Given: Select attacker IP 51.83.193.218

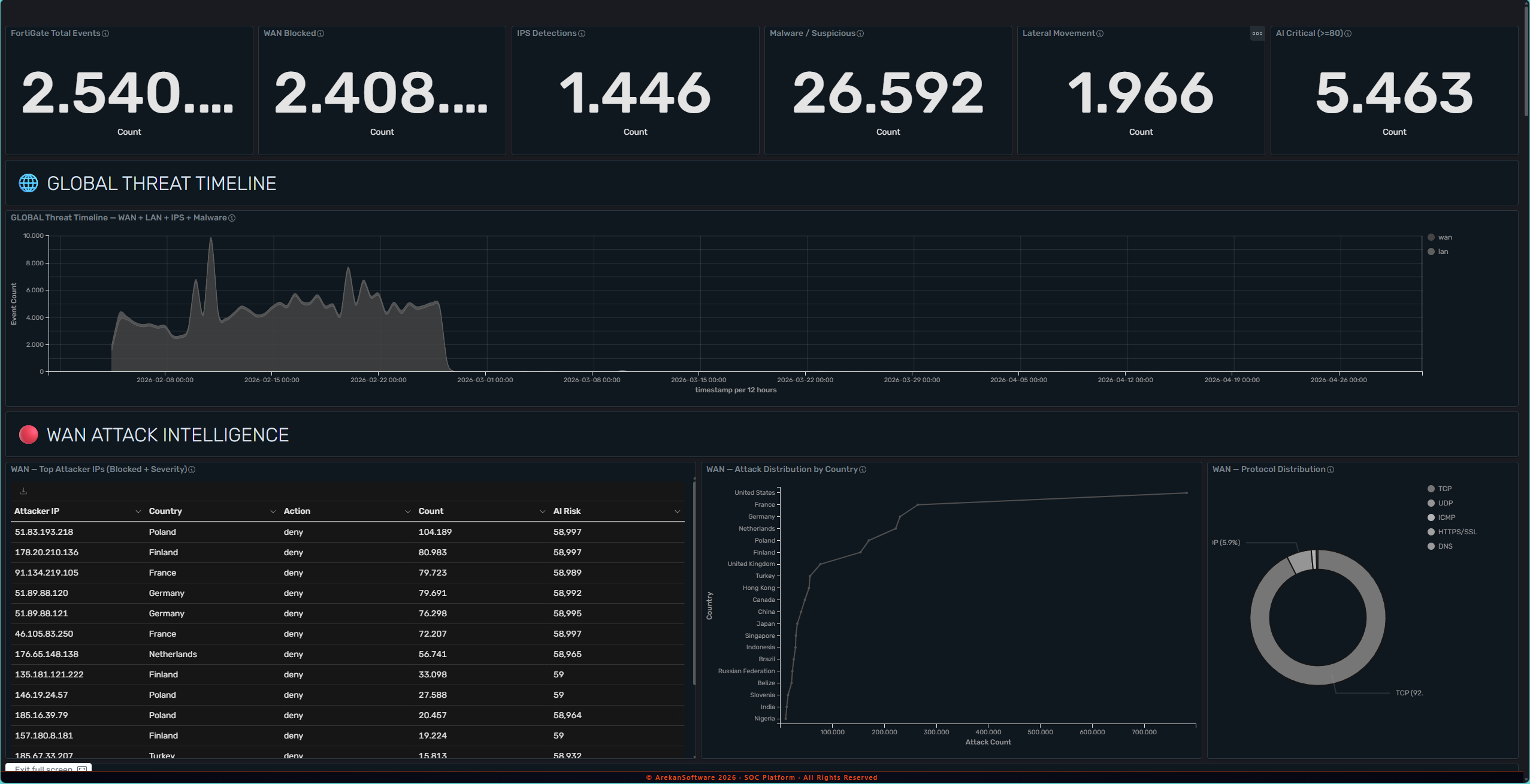Looking at the screenshot, I should click(x=44, y=532).
